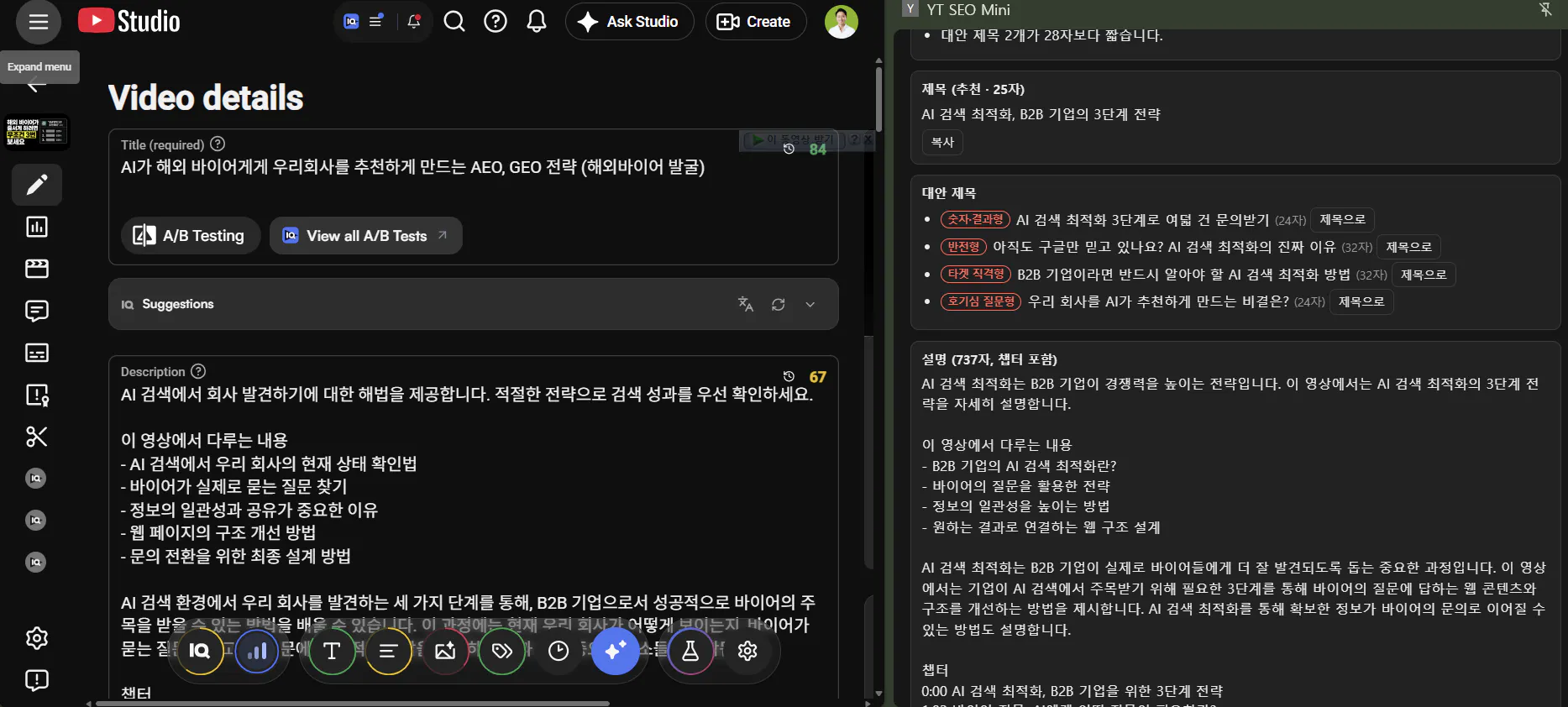Open Subtitles from the left sidebar

click(x=37, y=353)
